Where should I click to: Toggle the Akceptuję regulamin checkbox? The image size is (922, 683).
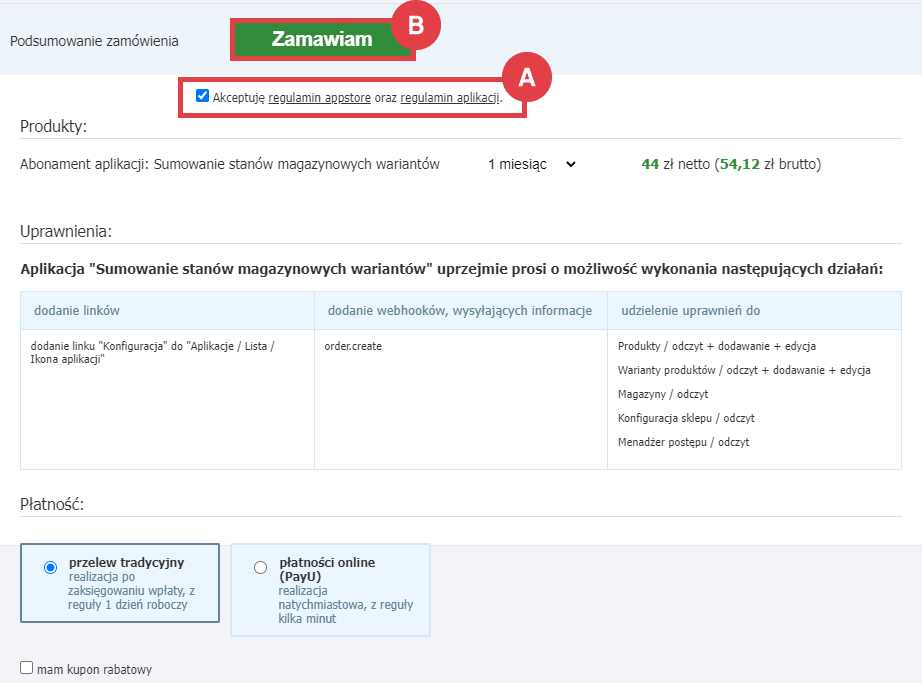pyautogui.click(x=203, y=96)
